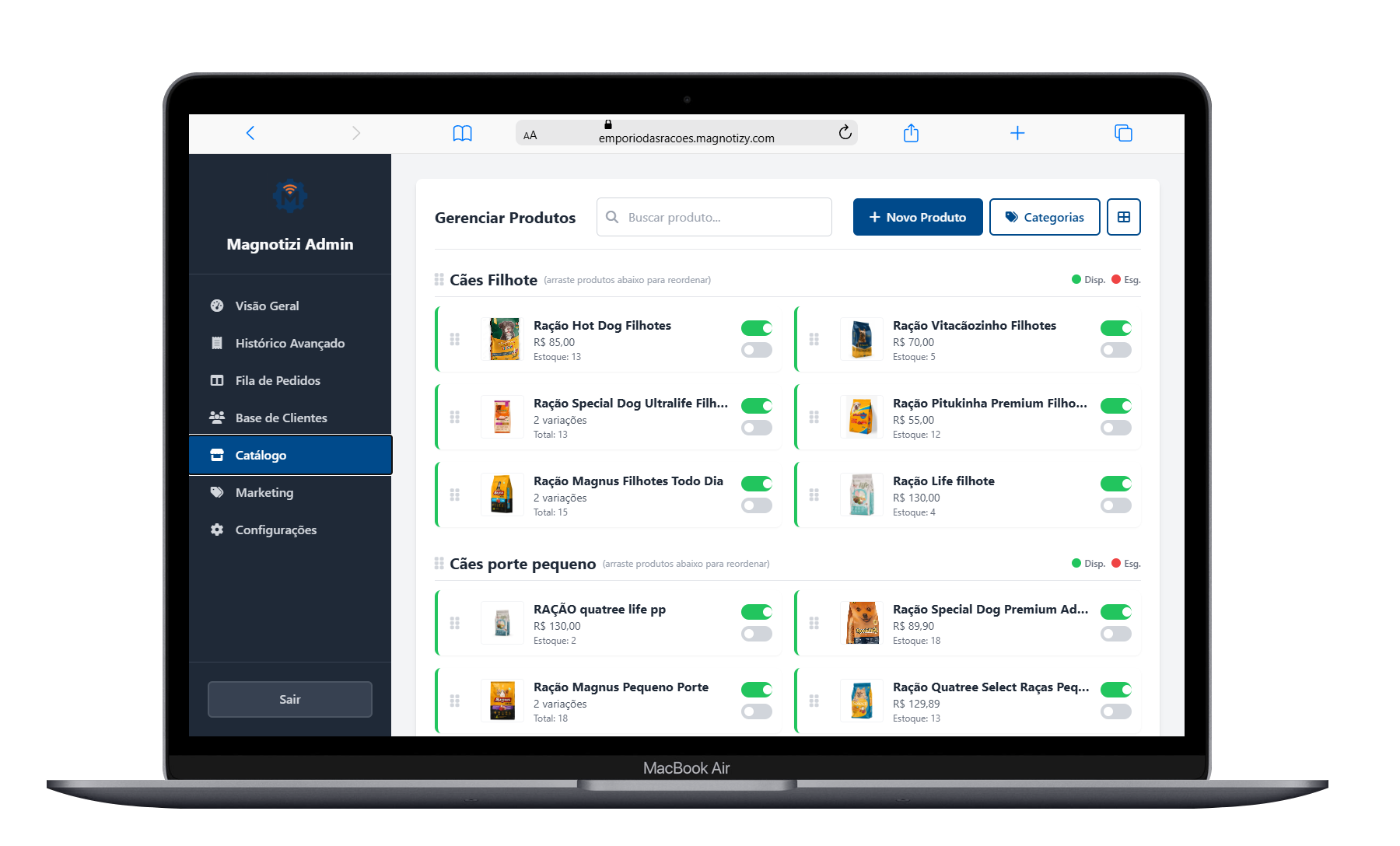This screenshot has height=846, width=1400.
Task: Click the Buscar produto search field
Action: 714,217
